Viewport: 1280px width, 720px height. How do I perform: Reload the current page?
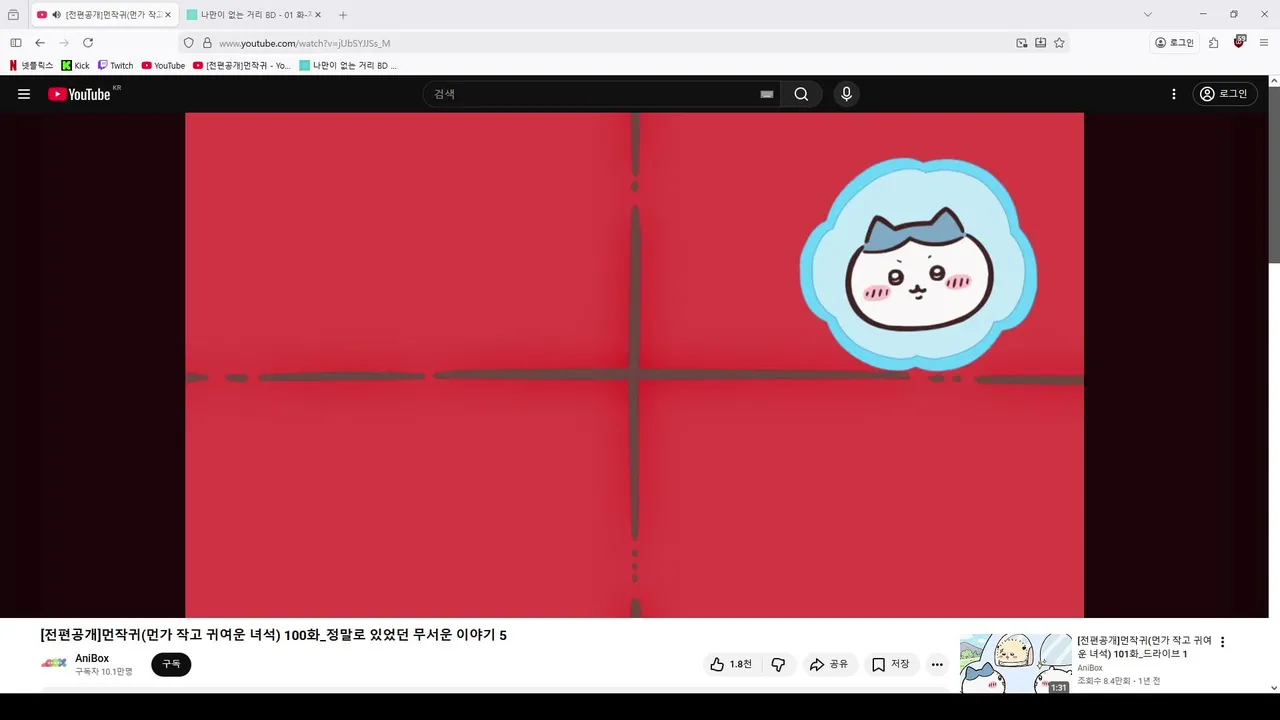(x=88, y=43)
